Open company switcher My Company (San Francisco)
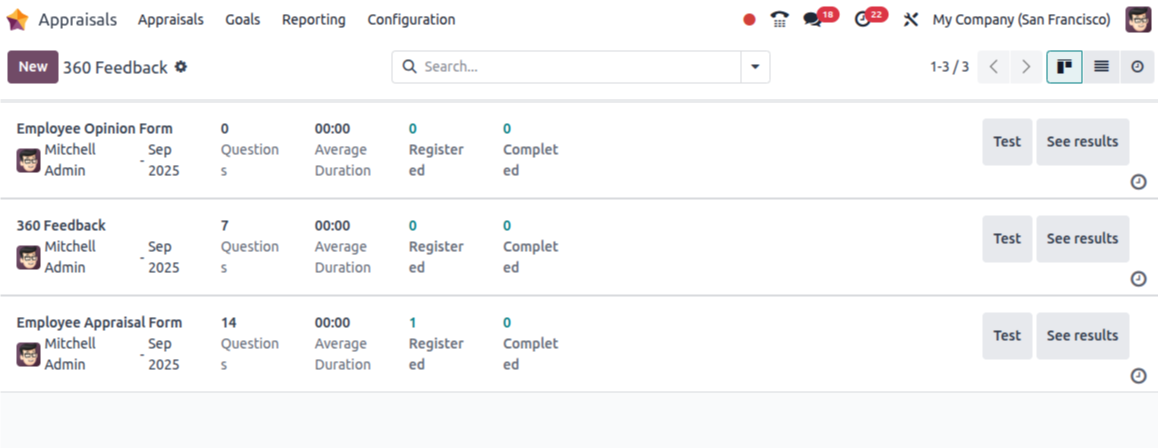 click(1021, 20)
